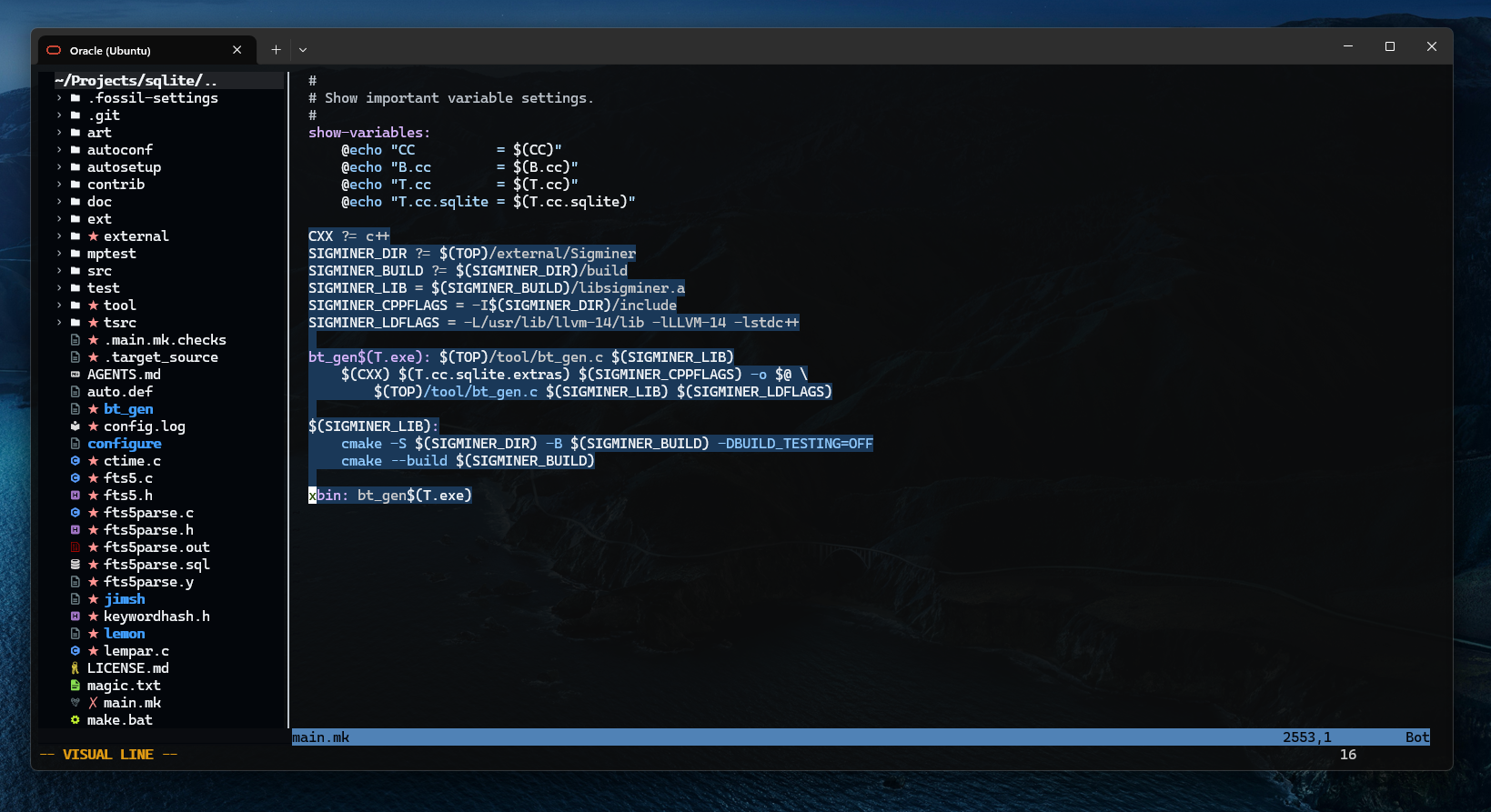
Task: Select the jimsh file entry
Action: (x=125, y=599)
